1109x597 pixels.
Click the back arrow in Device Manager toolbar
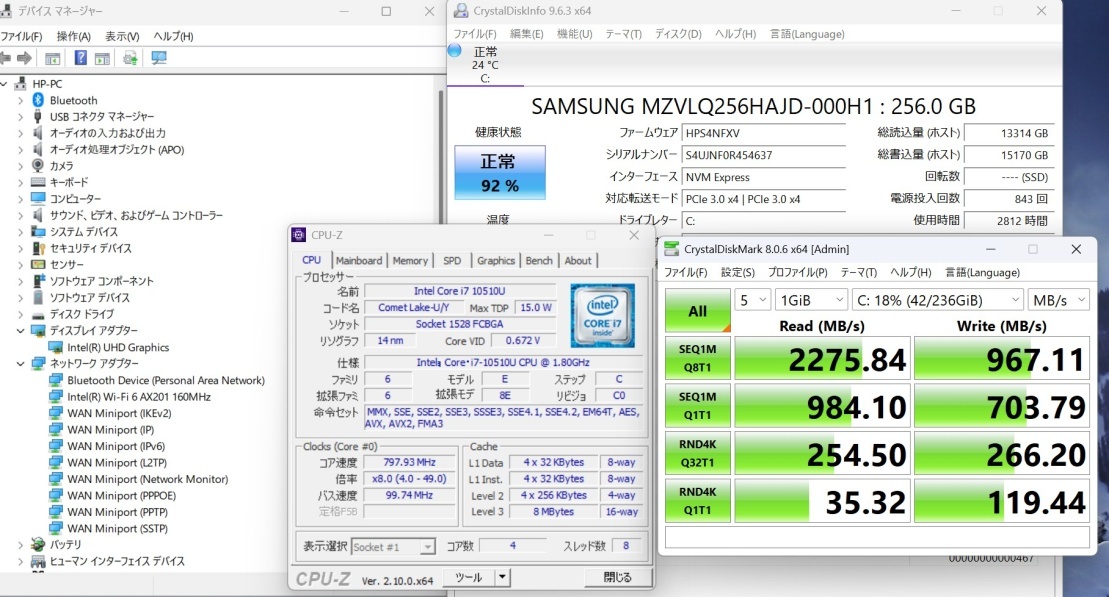click(x=6, y=58)
